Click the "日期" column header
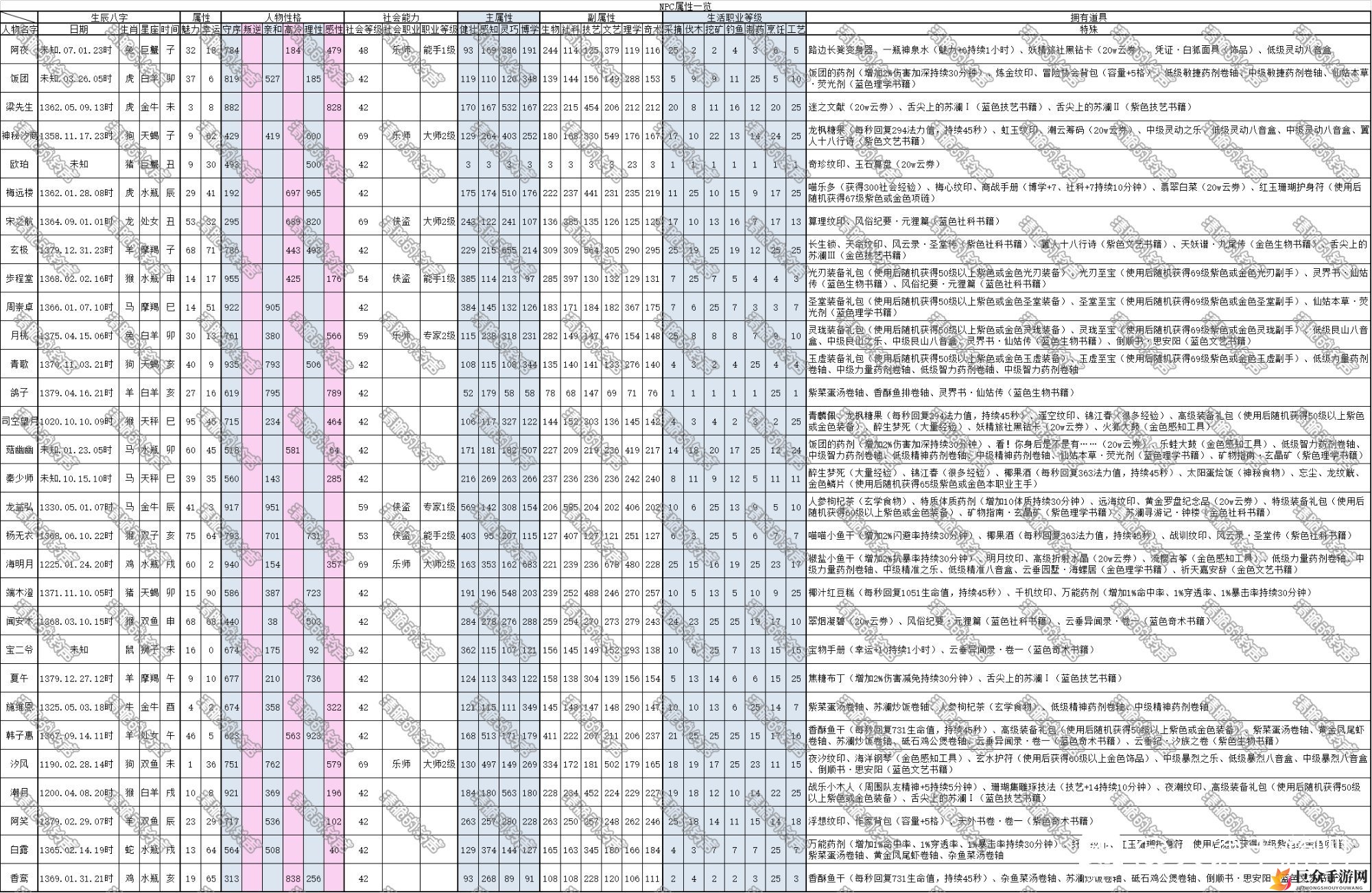This screenshot has height=893, width=1372. 79,29
